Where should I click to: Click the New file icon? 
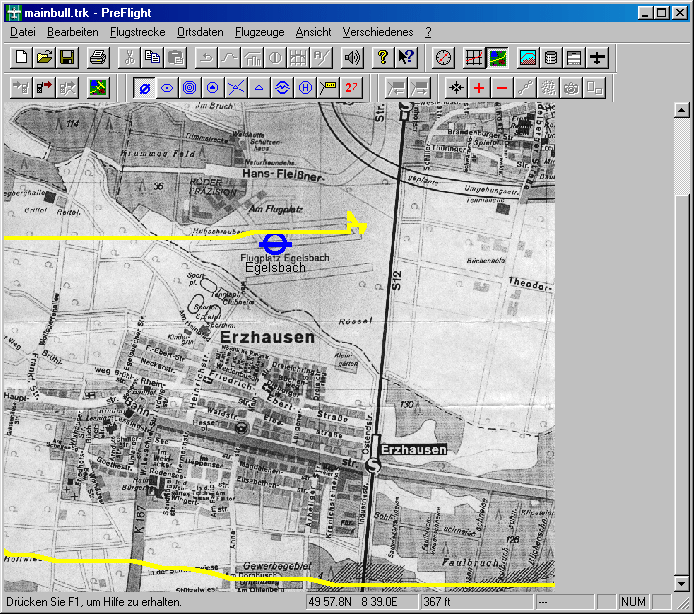click(21, 57)
